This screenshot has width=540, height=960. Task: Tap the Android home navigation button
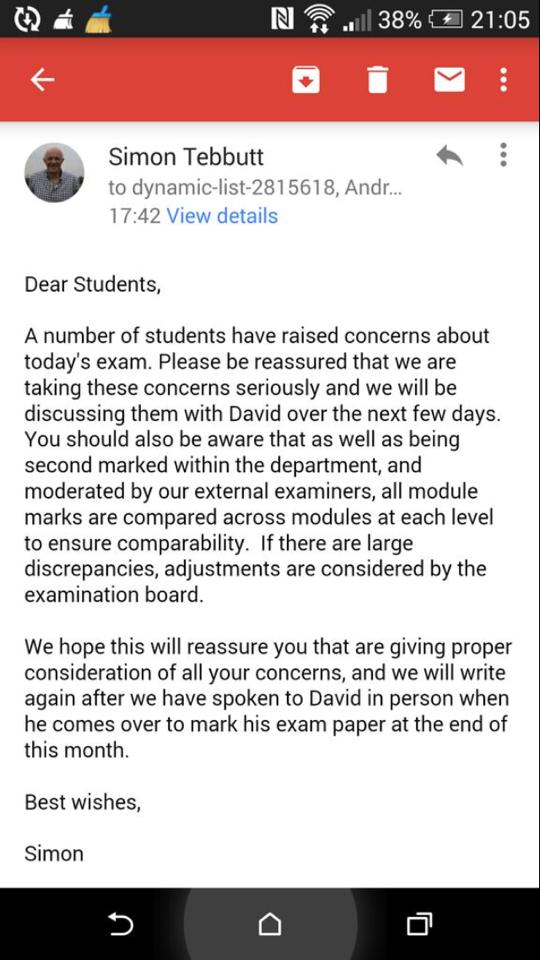270,923
